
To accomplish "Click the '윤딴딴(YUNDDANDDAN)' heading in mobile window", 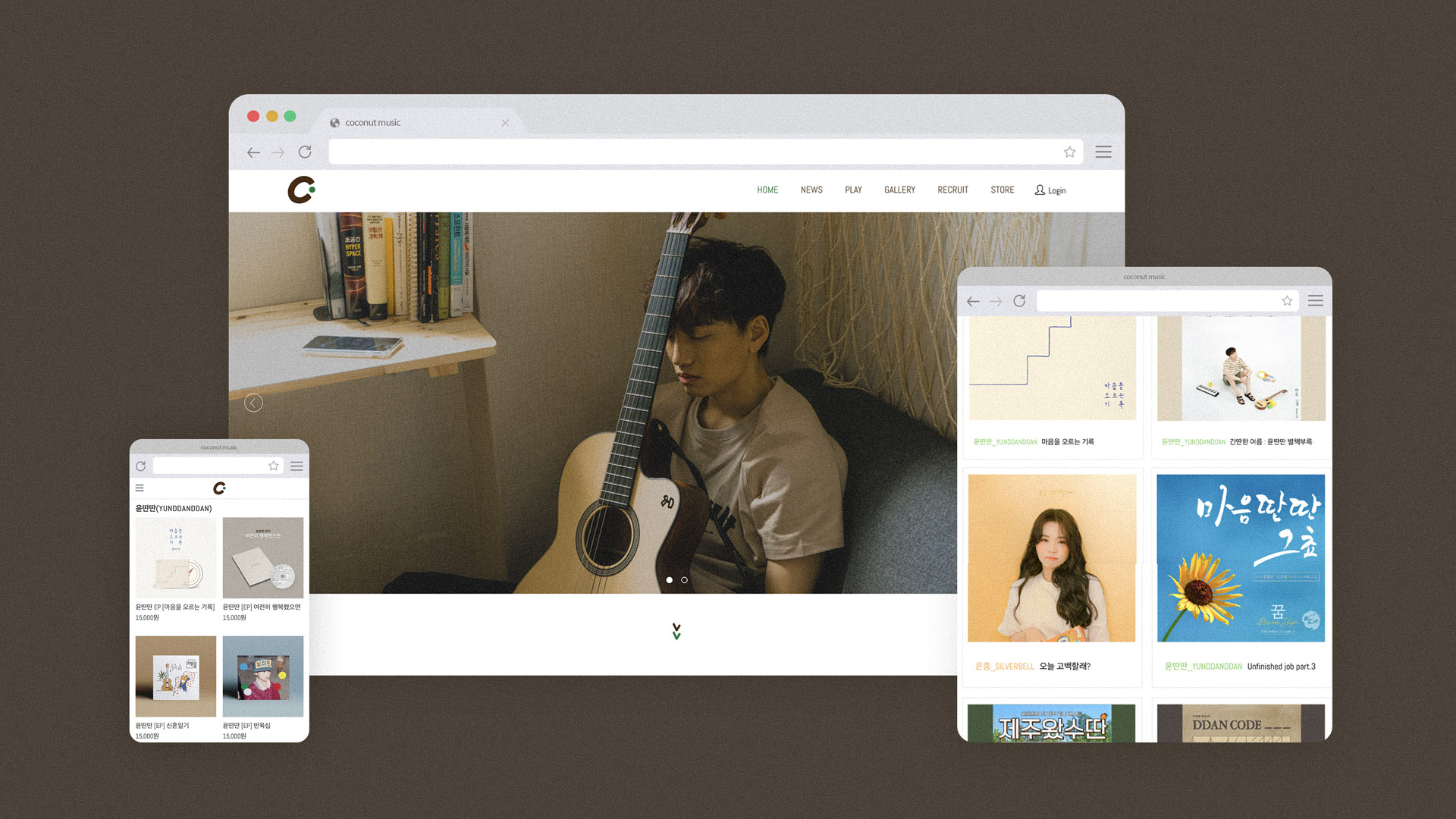I will [174, 509].
